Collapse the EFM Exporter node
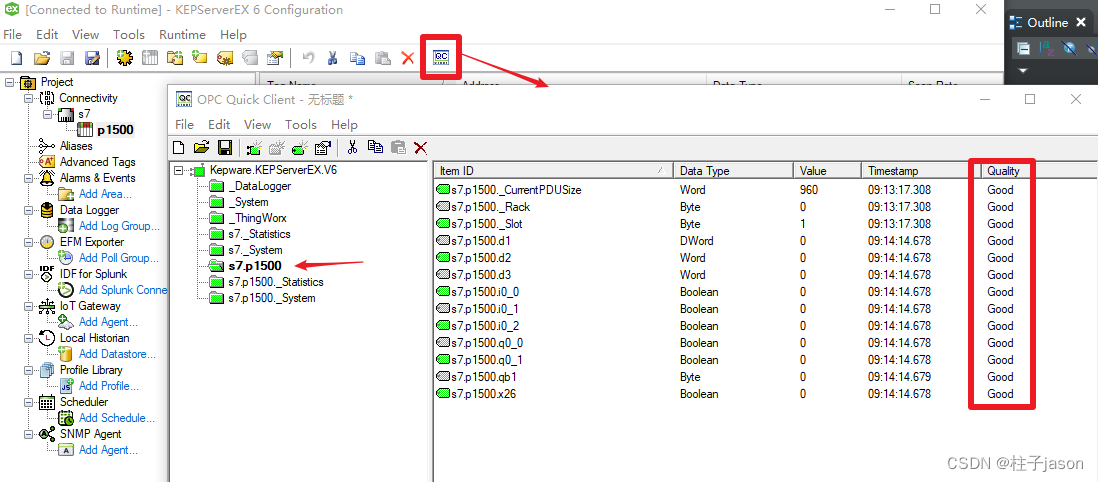Viewport: 1098px width, 482px height. (x=28, y=242)
